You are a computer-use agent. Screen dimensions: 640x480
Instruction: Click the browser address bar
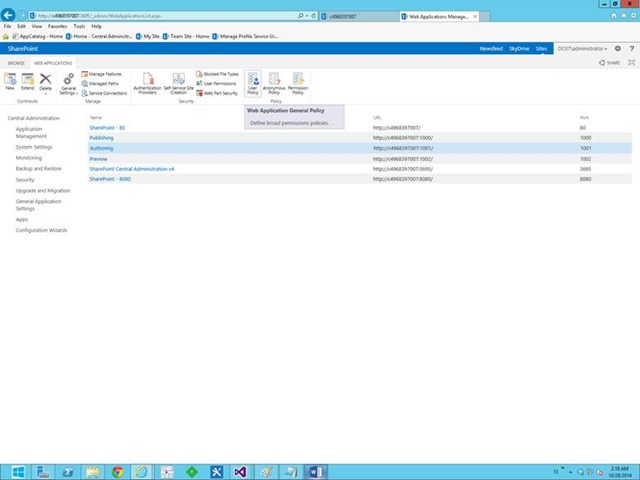163,16
